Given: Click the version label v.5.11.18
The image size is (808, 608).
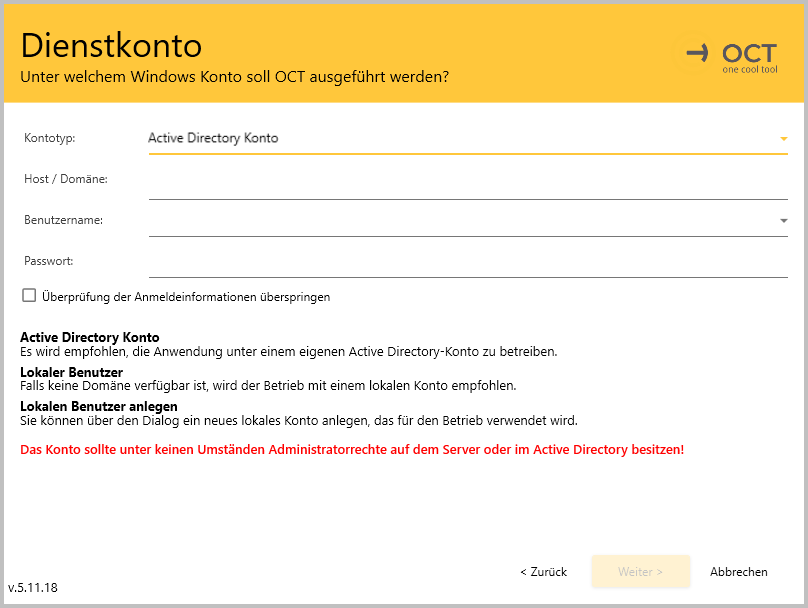Looking at the screenshot, I should tap(33, 588).
